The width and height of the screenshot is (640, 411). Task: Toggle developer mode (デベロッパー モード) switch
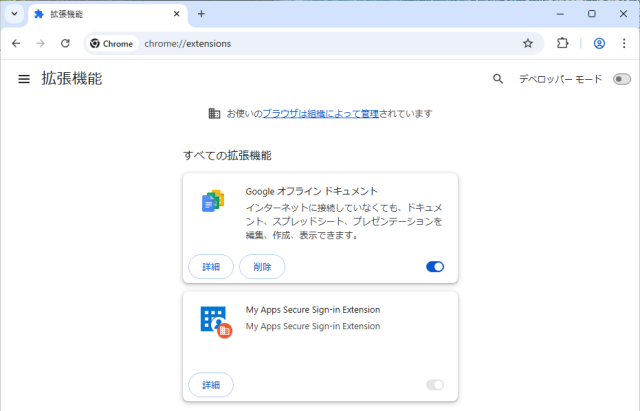(x=622, y=79)
